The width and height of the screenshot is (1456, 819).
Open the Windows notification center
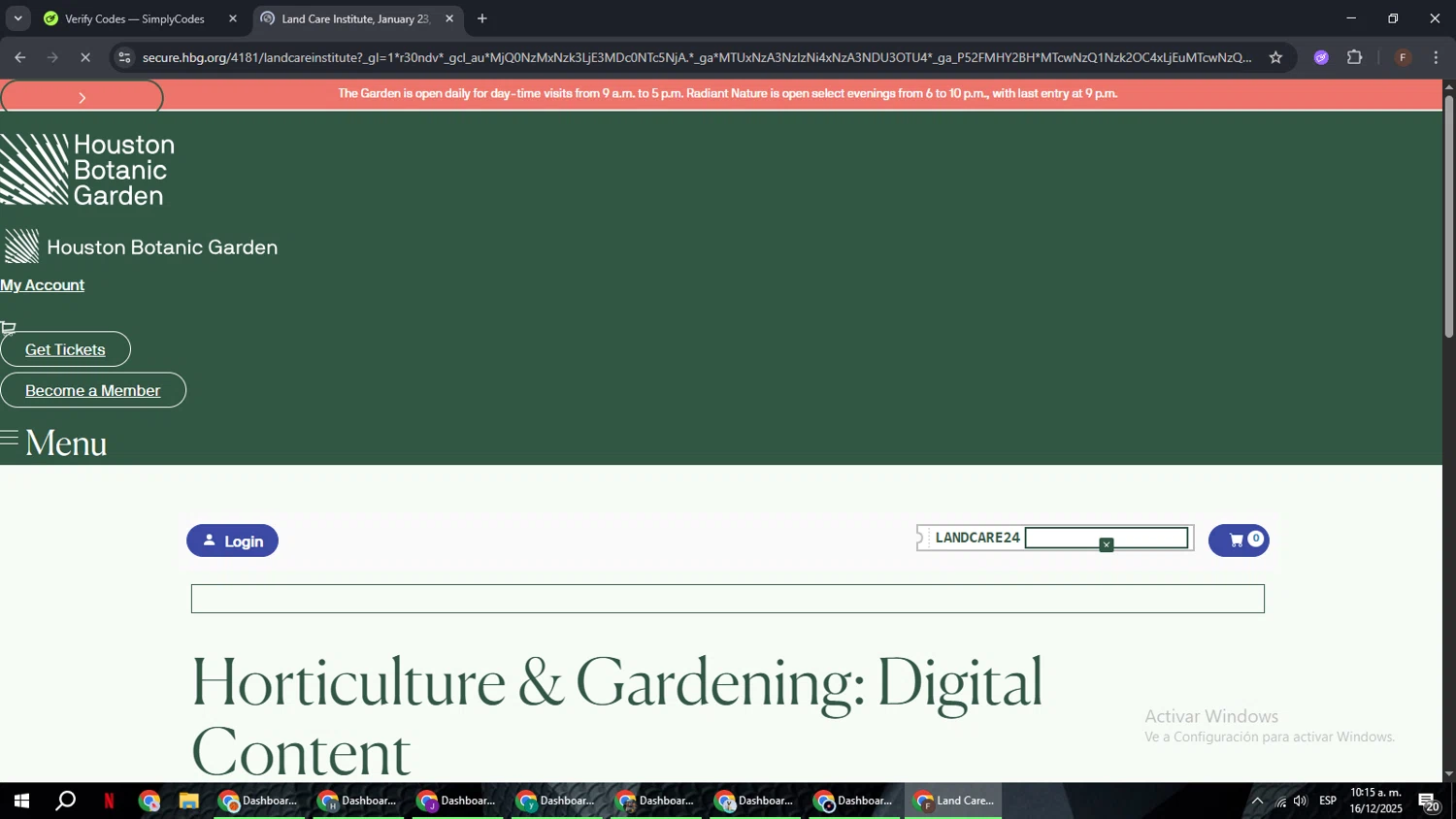pyautogui.click(x=1430, y=802)
